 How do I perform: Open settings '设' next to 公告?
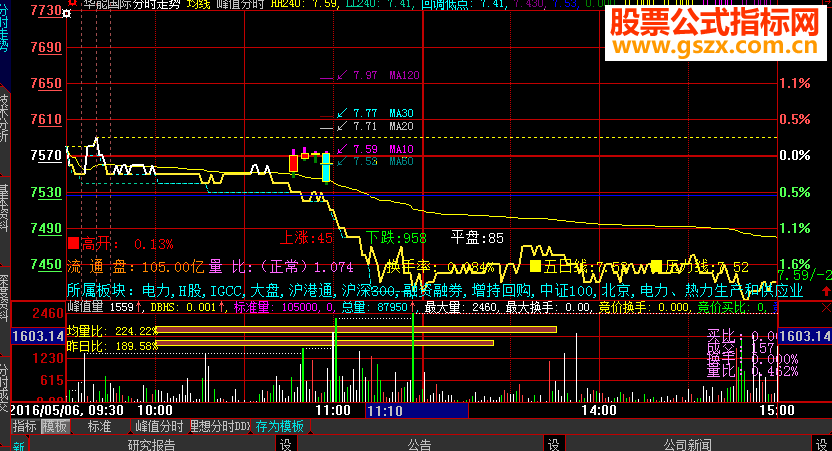point(553,444)
